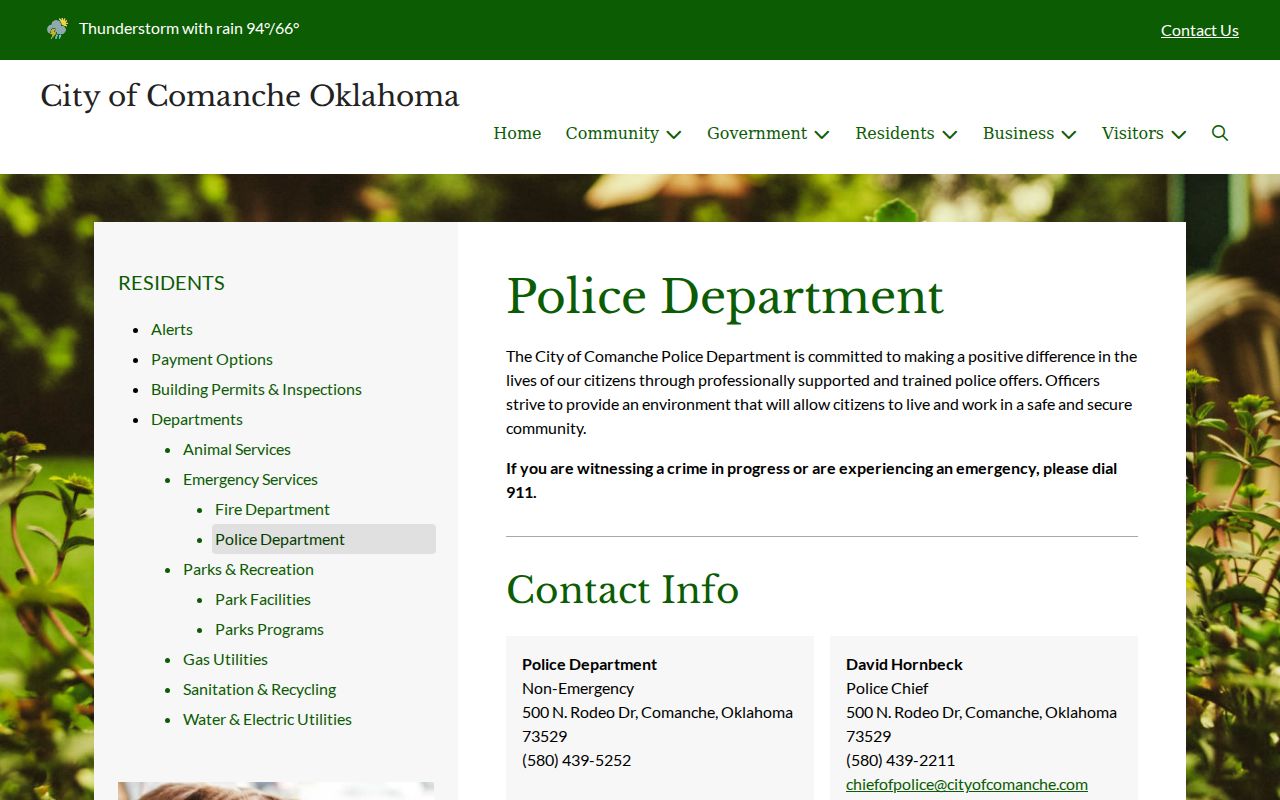Open Animal Services sidebar link
Image resolution: width=1280 pixels, height=800 pixels.
pyautogui.click(x=237, y=449)
